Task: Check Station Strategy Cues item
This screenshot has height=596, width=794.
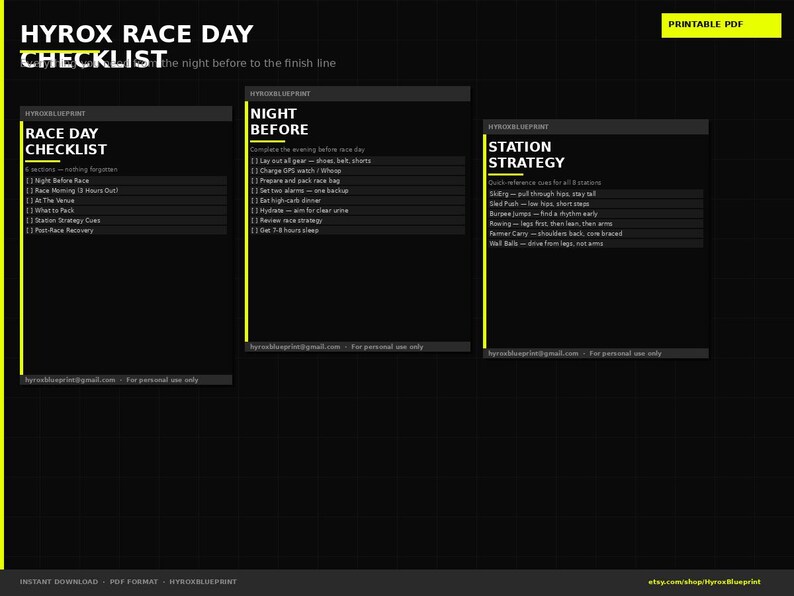Action: click(126, 220)
